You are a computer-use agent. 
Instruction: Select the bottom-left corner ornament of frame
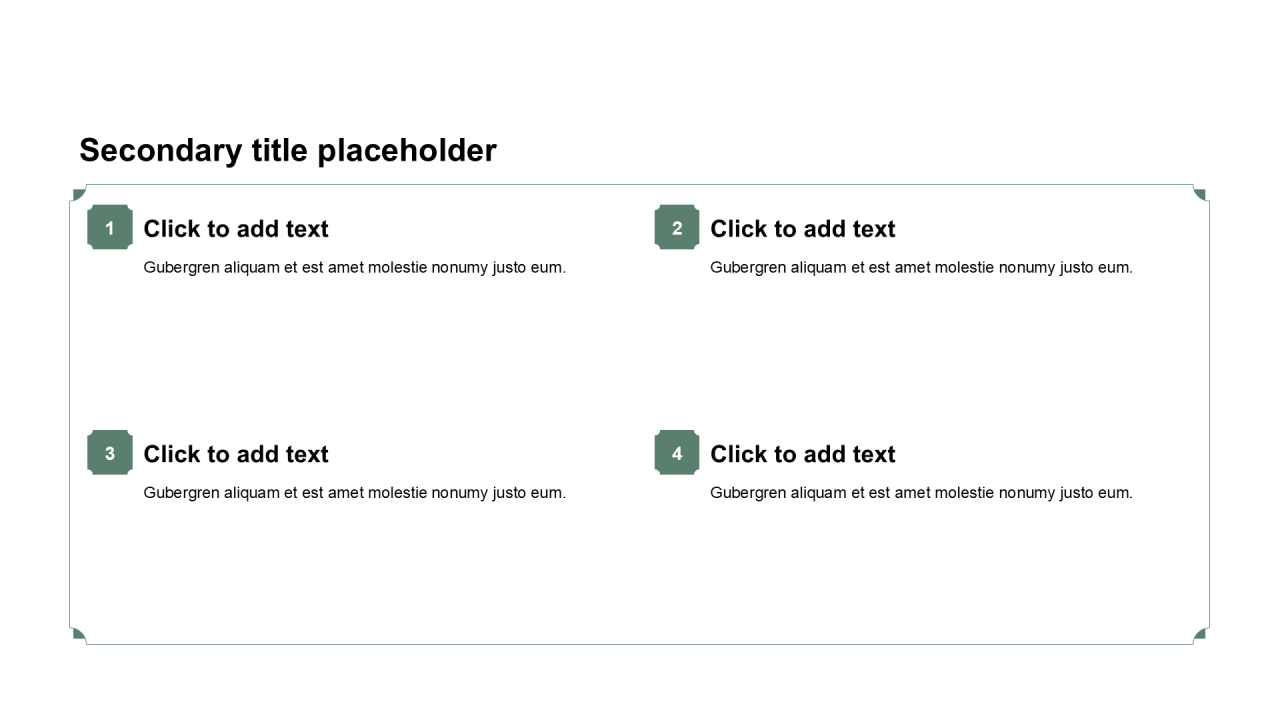[x=78, y=635]
